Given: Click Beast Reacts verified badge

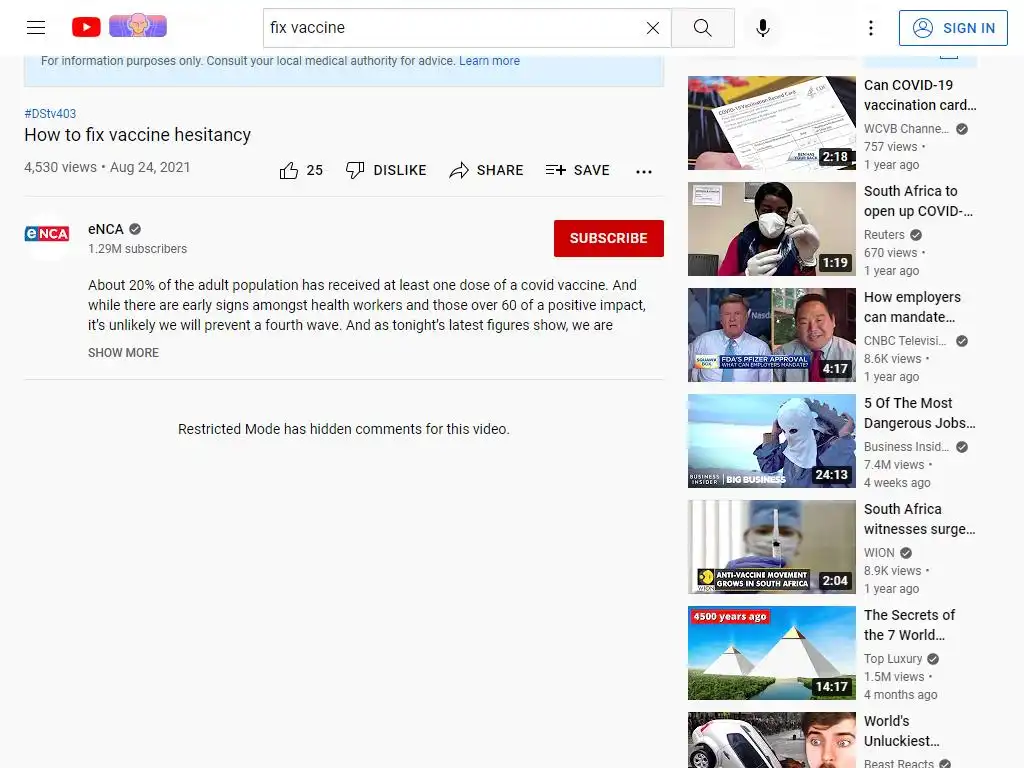Looking at the screenshot, I should (945, 763).
